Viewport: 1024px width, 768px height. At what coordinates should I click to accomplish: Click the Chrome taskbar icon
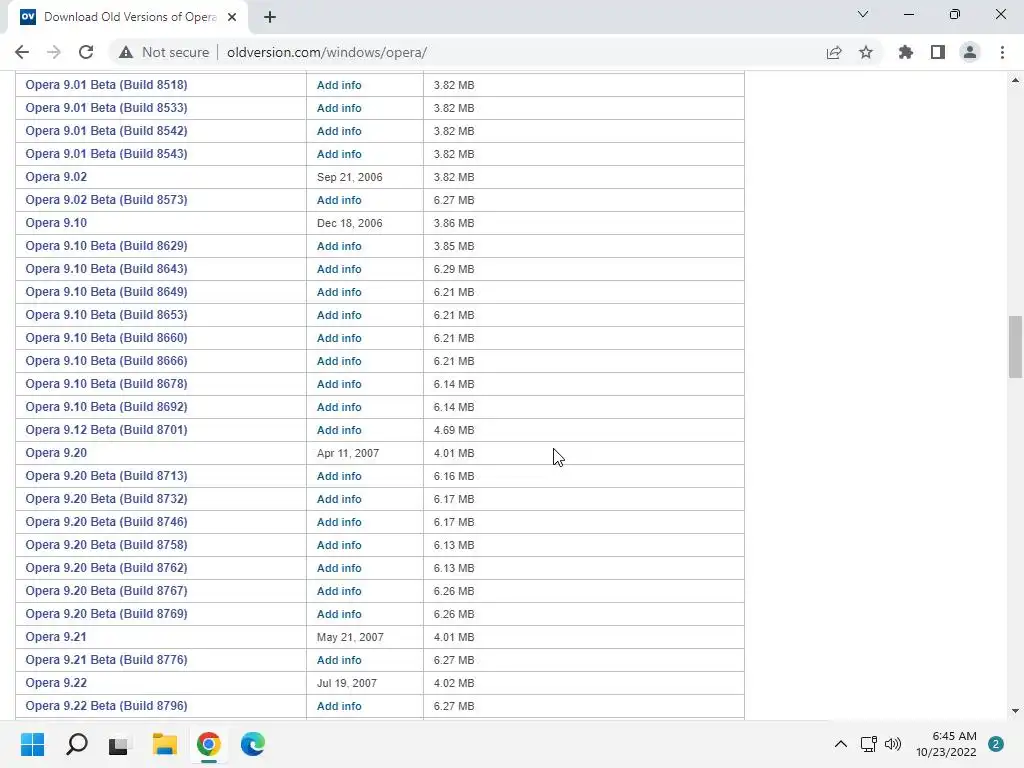208,744
